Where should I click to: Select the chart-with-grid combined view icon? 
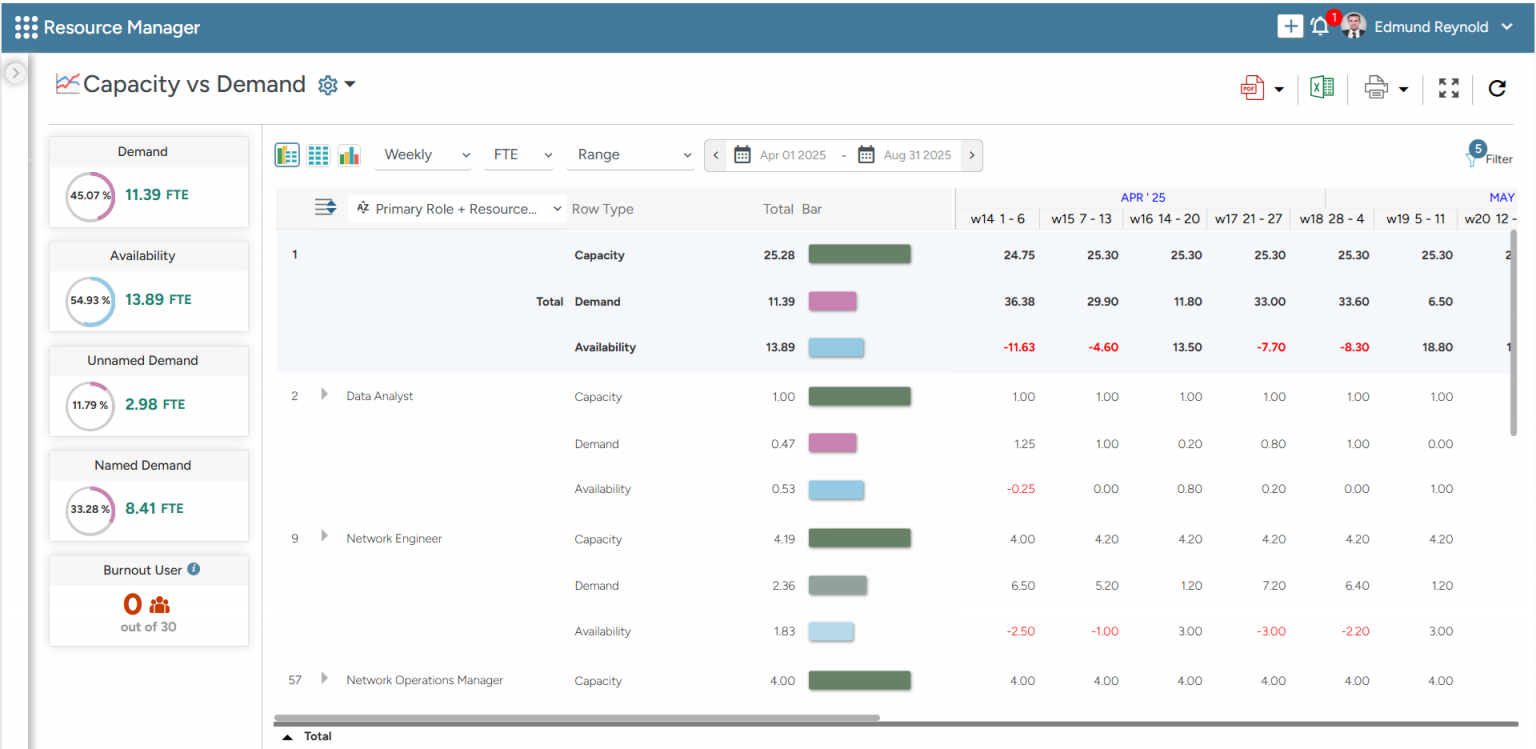[x=287, y=155]
